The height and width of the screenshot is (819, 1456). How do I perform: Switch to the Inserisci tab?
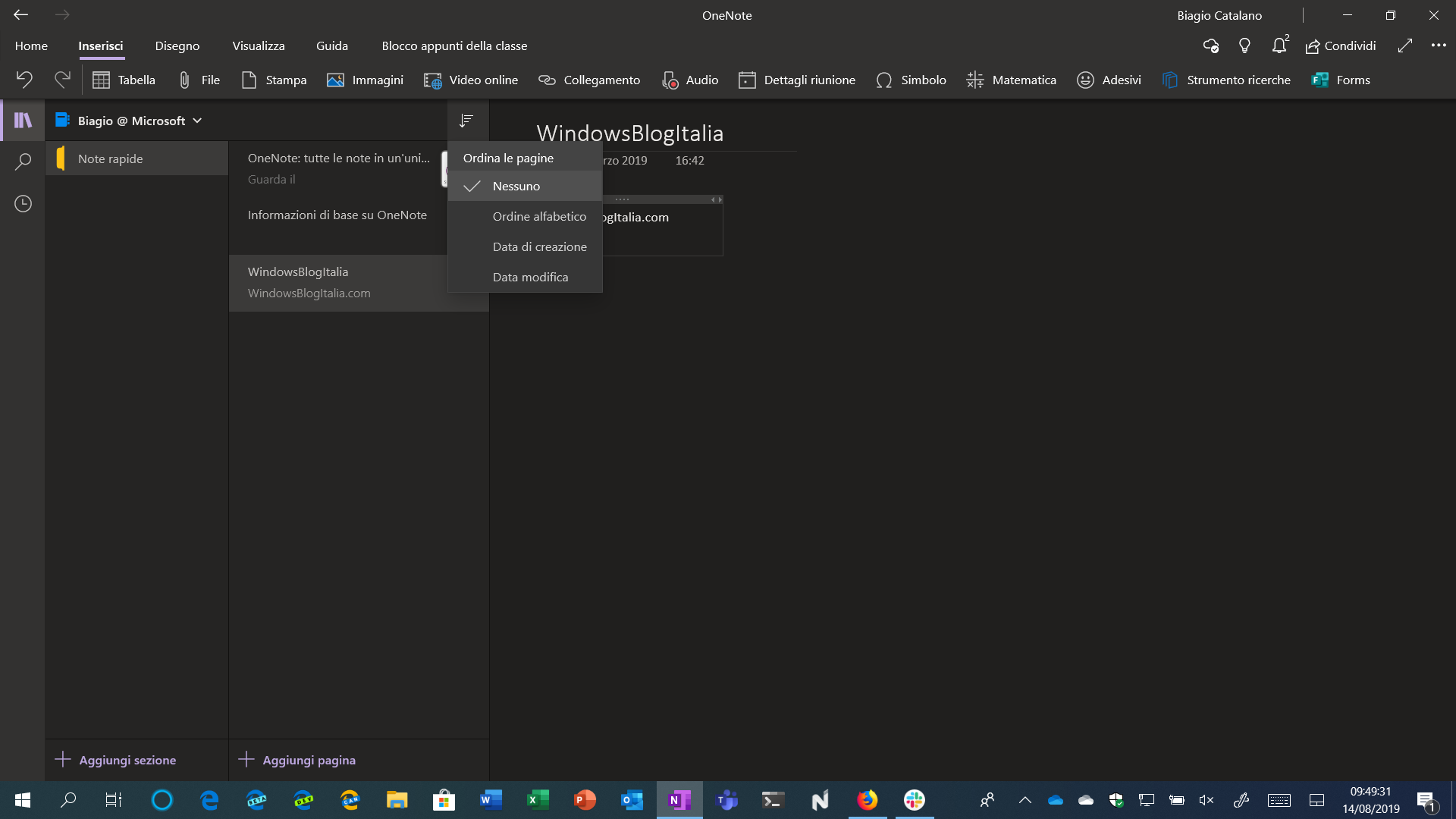pyautogui.click(x=101, y=45)
